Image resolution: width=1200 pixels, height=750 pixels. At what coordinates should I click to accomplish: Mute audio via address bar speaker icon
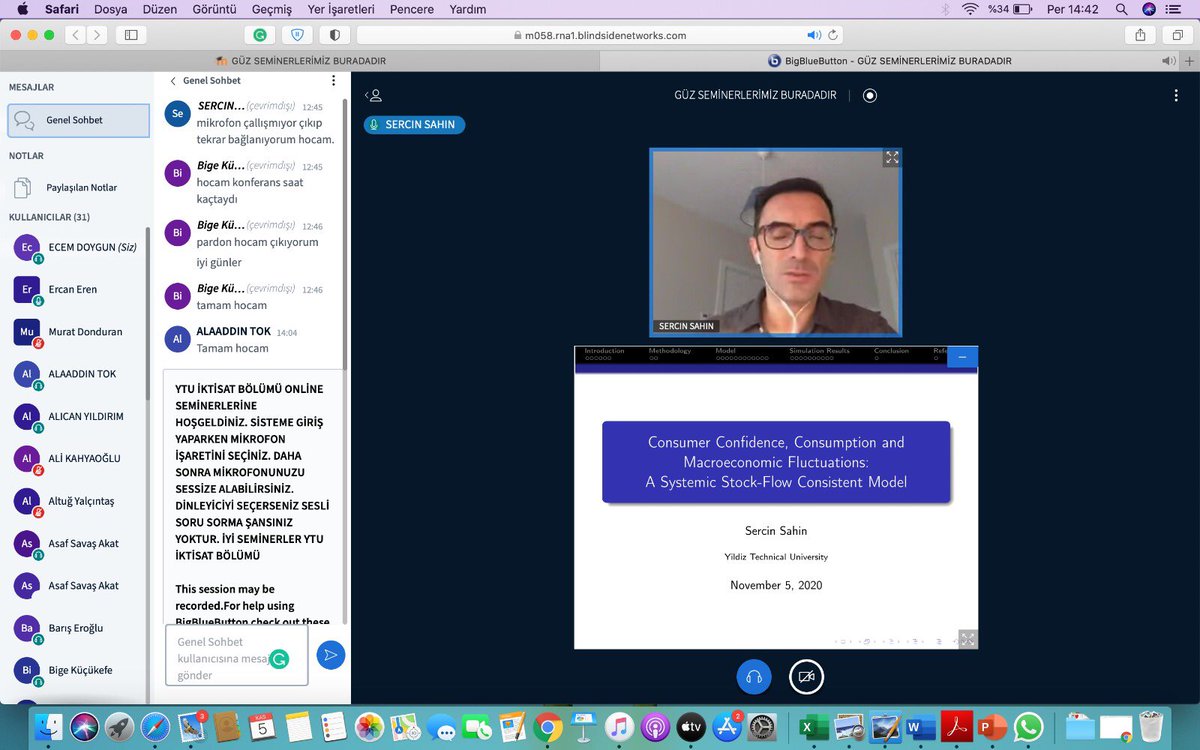(813, 35)
